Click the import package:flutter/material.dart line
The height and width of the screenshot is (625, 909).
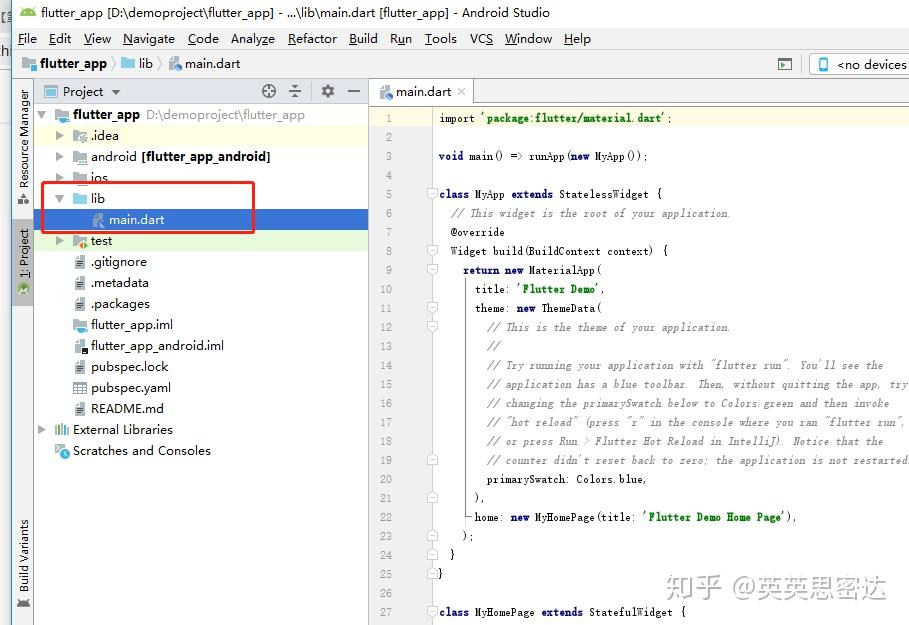pyautogui.click(x=555, y=118)
